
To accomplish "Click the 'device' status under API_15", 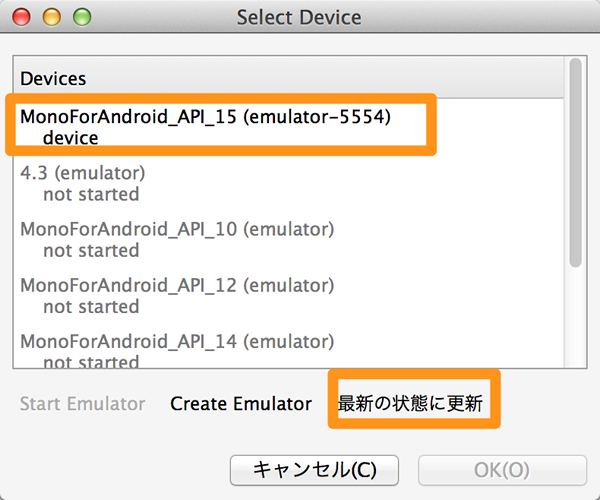I will tap(70, 138).
